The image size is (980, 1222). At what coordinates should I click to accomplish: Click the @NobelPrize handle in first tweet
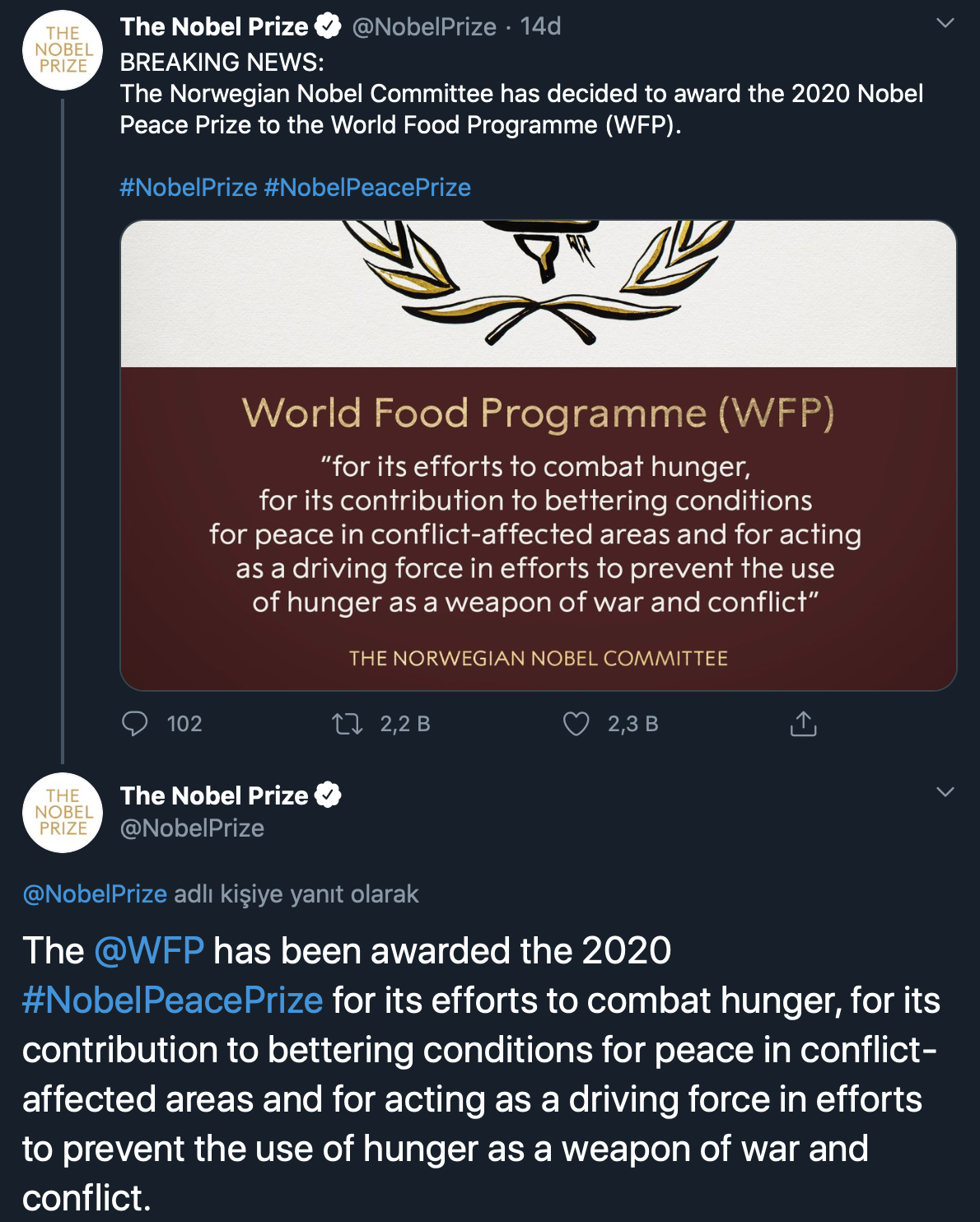(424, 26)
